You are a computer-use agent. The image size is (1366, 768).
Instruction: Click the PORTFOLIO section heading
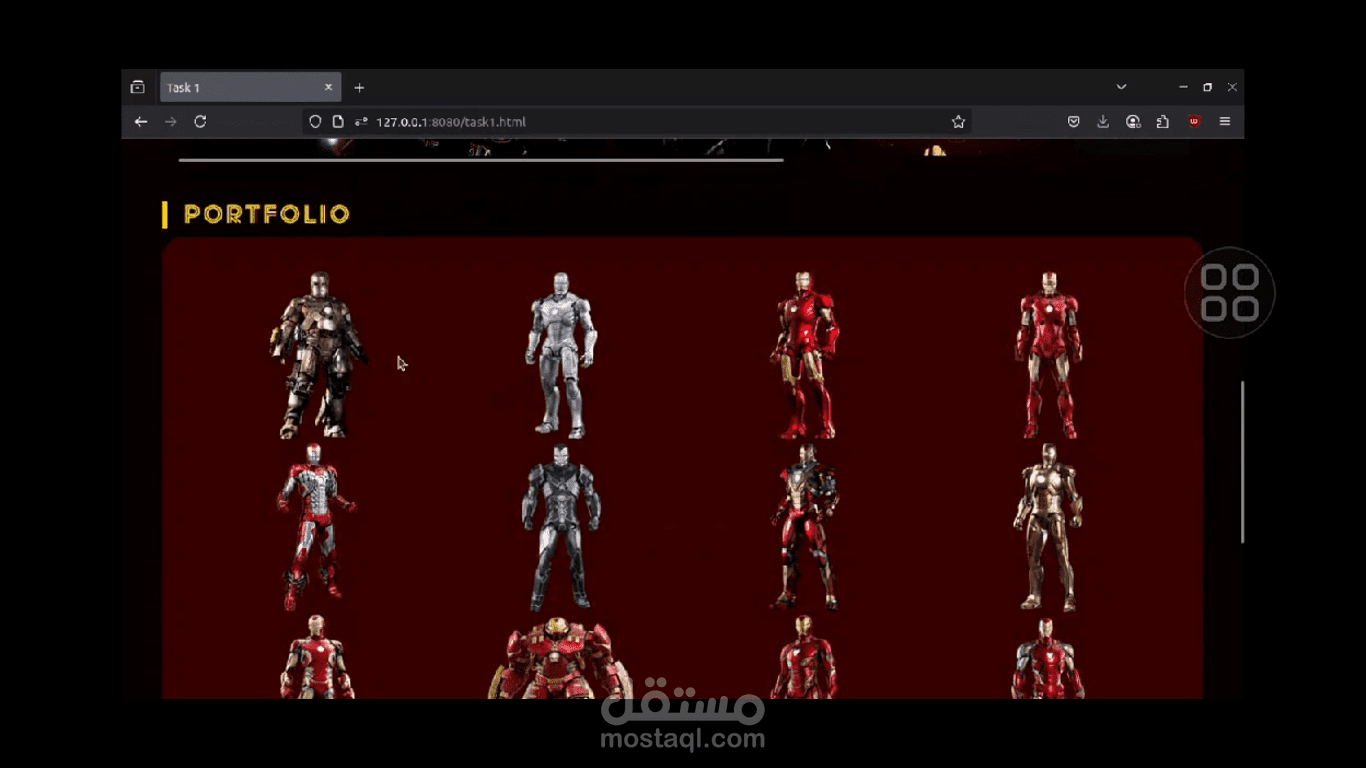coord(267,214)
